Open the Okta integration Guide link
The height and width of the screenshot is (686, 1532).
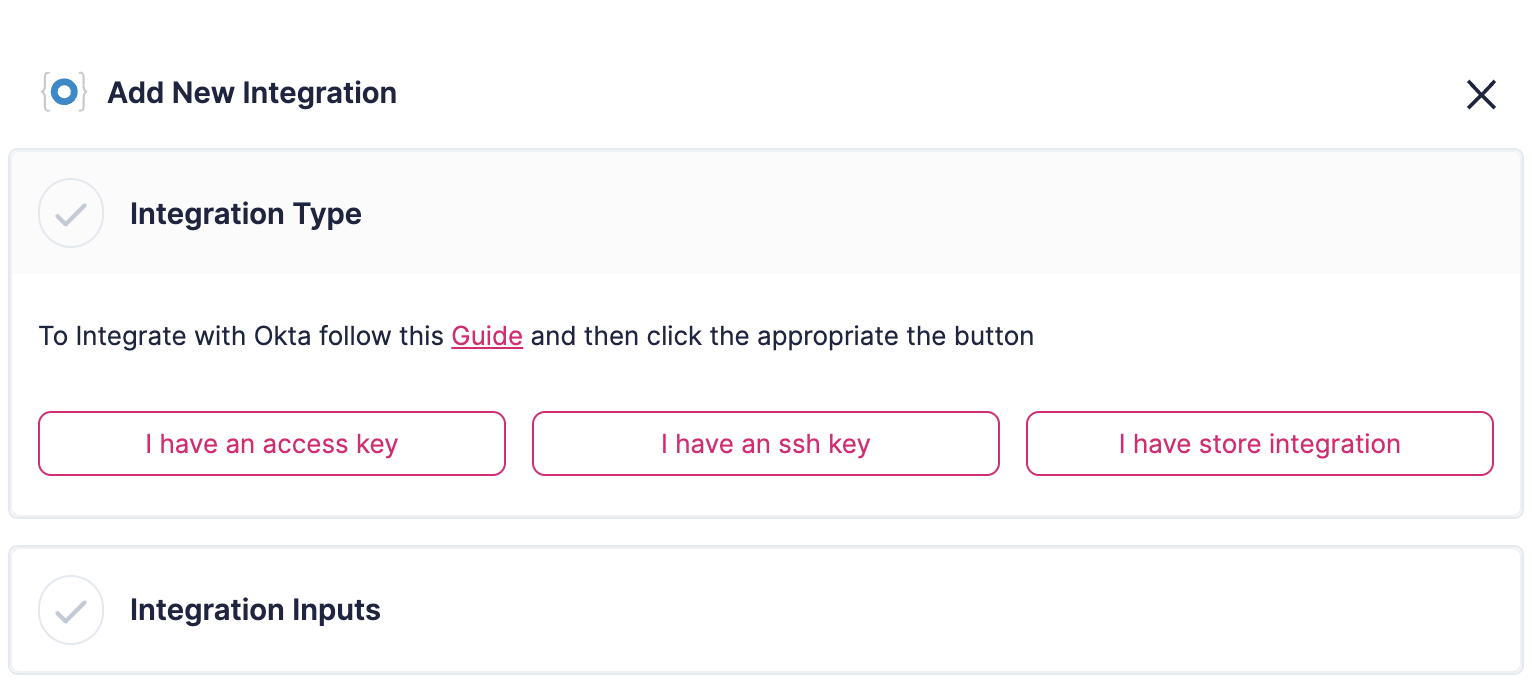487,336
